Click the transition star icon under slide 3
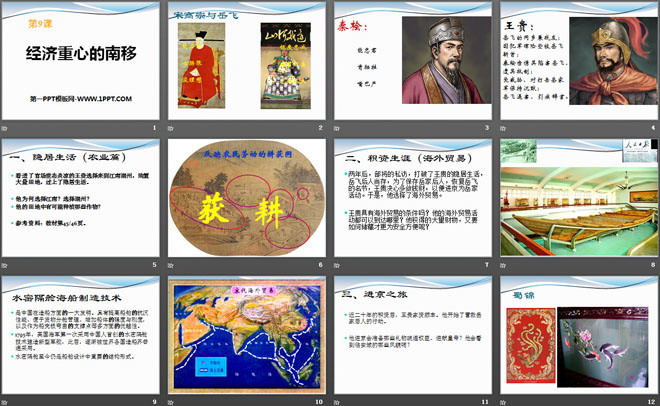This screenshot has height=406, width=660. point(337,128)
